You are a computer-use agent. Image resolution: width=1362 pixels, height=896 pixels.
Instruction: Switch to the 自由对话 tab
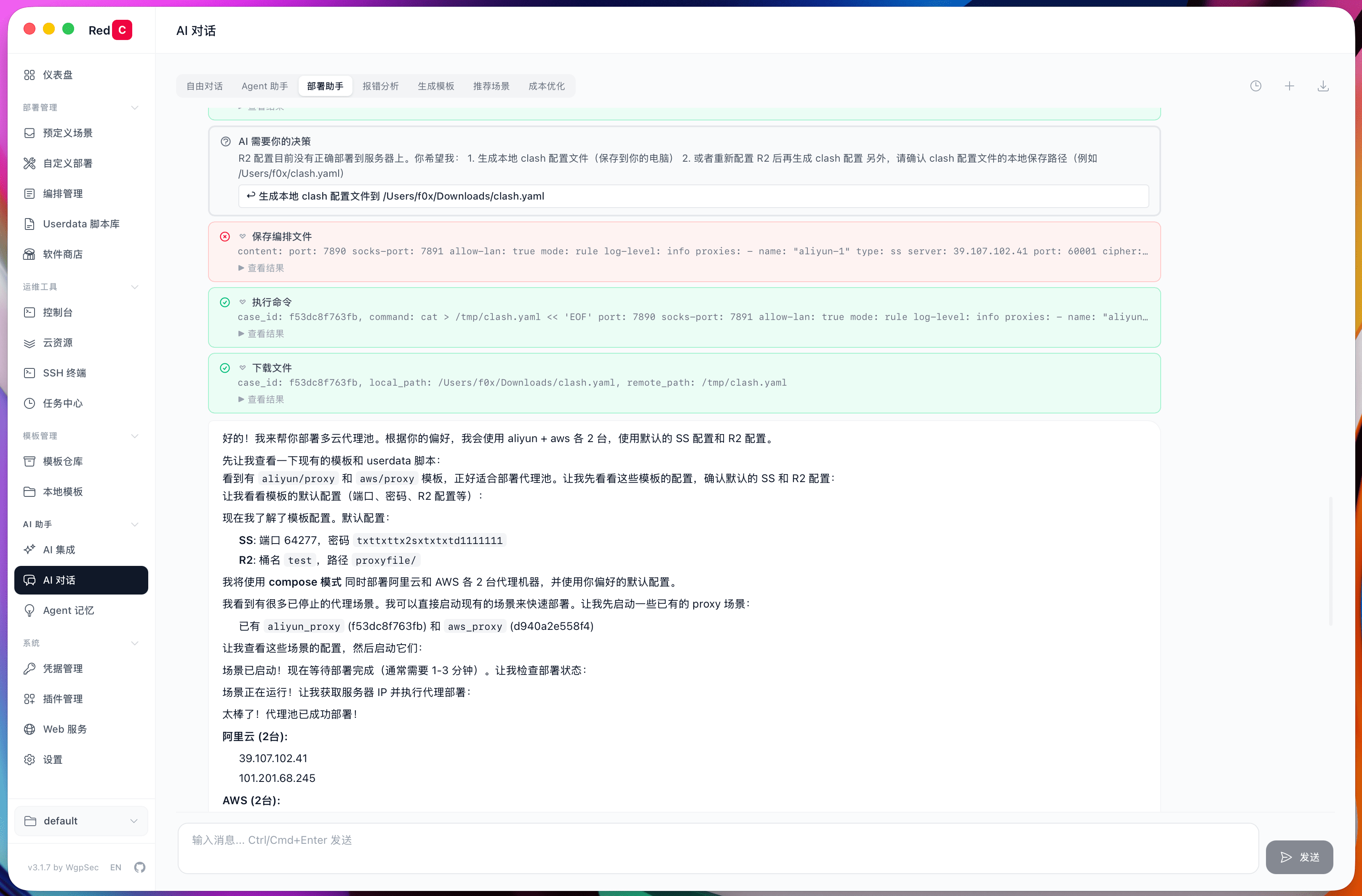[204, 86]
